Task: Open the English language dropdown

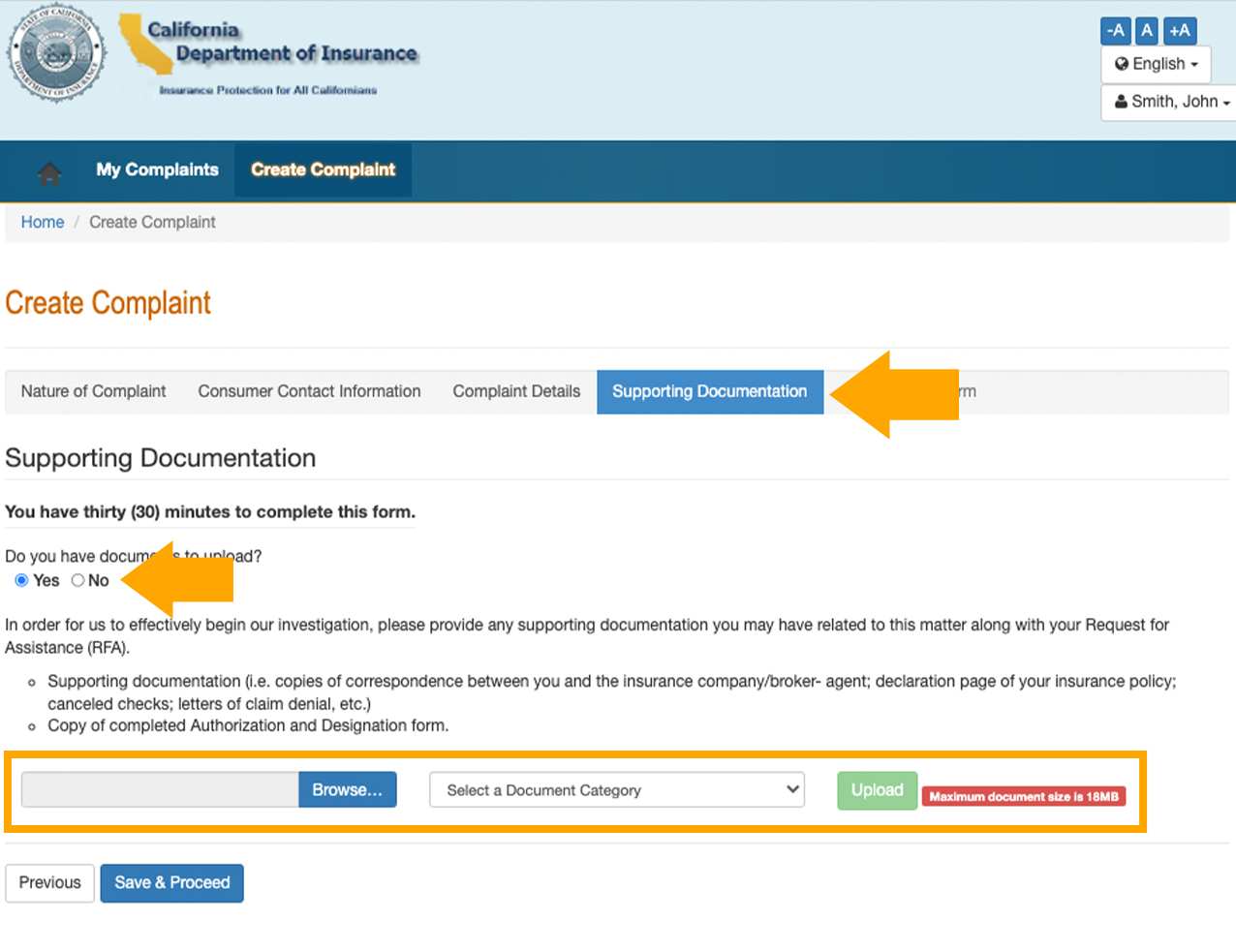Action: pyautogui.click(x=1156, y=64)
